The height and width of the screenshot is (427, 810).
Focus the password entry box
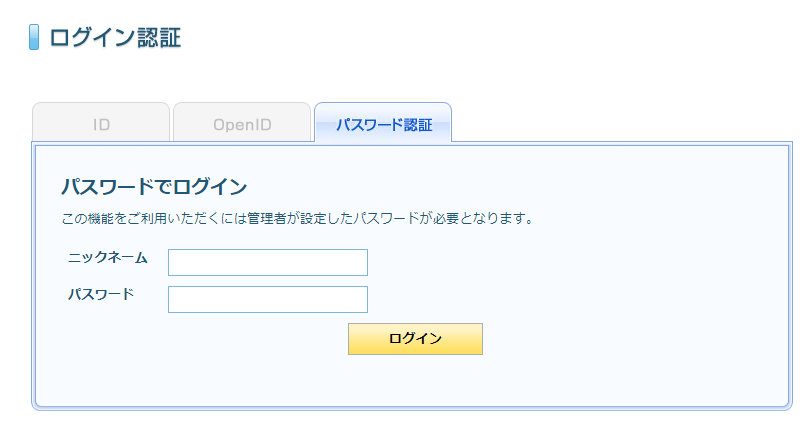pos(268,299)
